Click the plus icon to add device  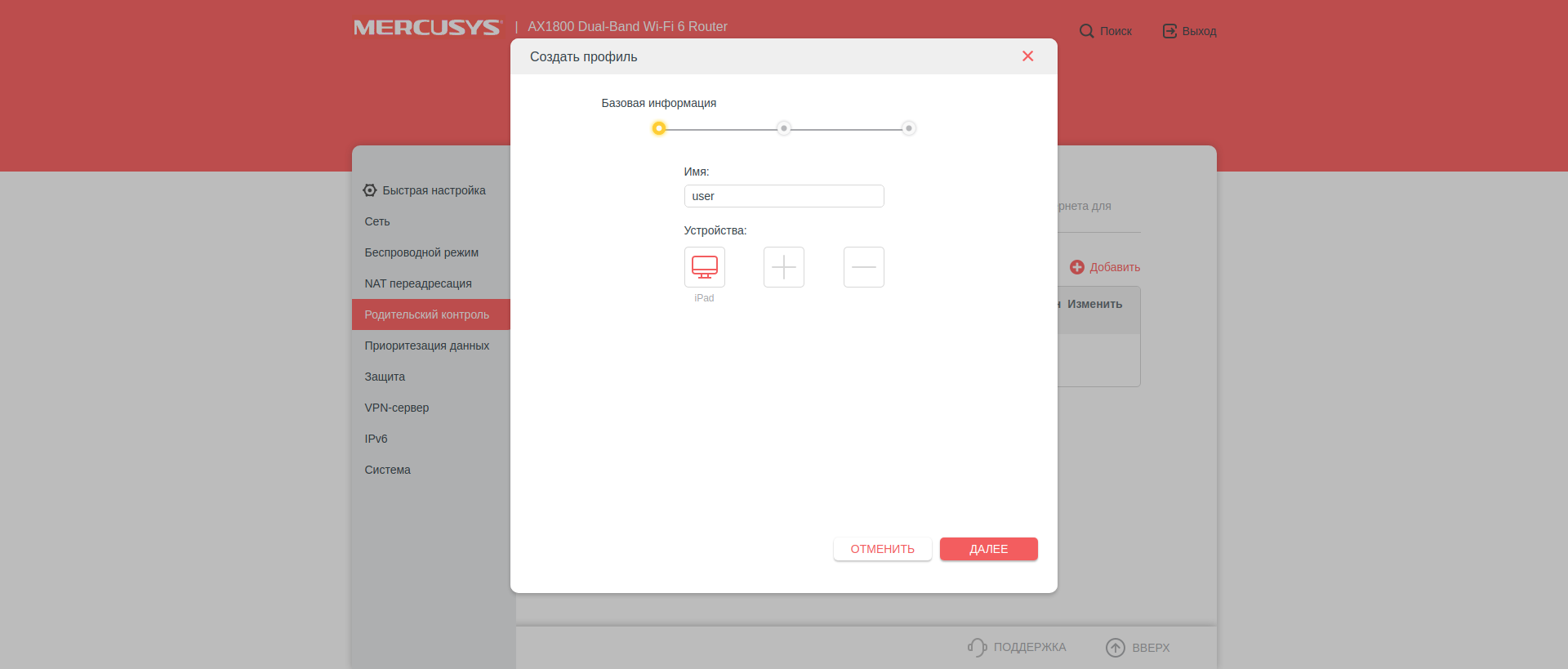(783, 267)
